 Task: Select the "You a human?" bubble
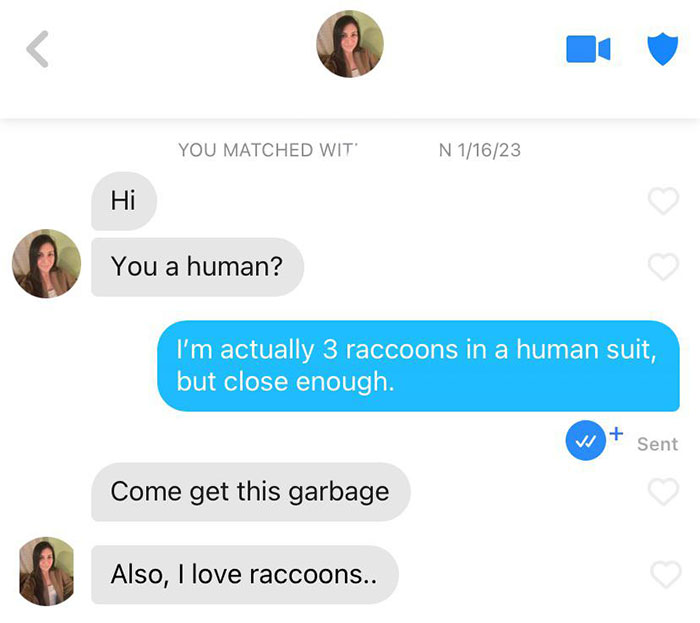coord(197,267)
